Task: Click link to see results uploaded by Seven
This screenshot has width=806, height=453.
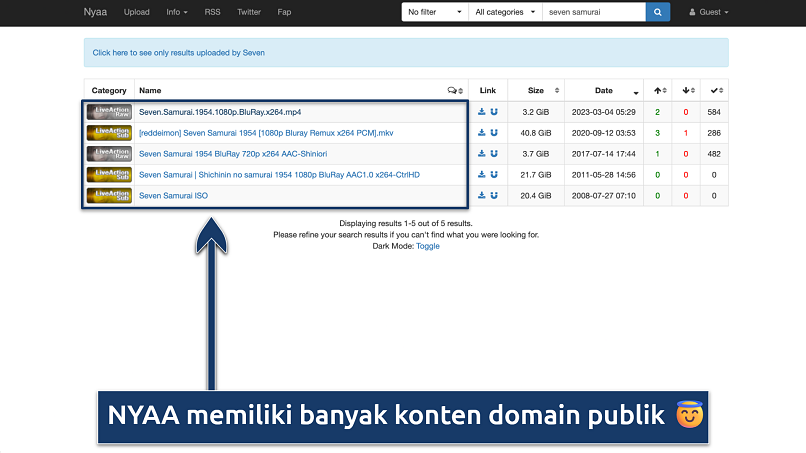Action: [x=179, y=52]
